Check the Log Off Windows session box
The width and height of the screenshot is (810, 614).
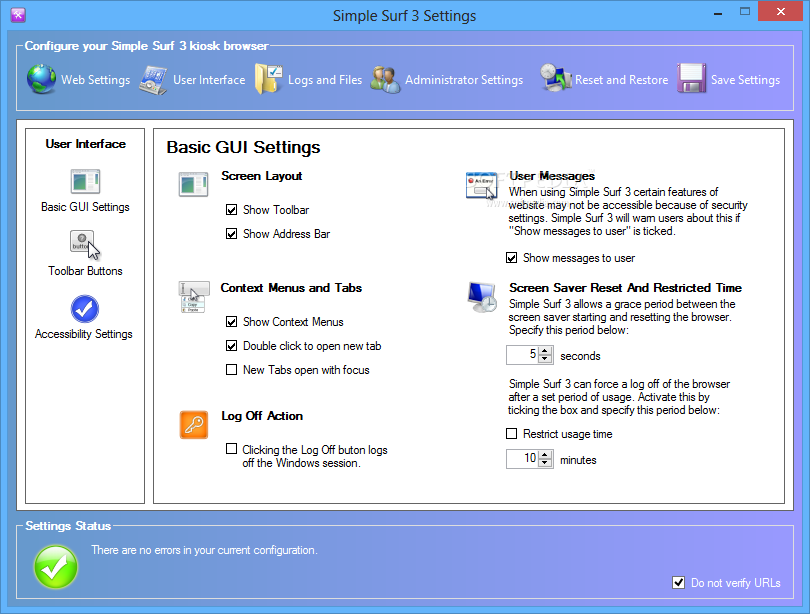coord(231,449)
